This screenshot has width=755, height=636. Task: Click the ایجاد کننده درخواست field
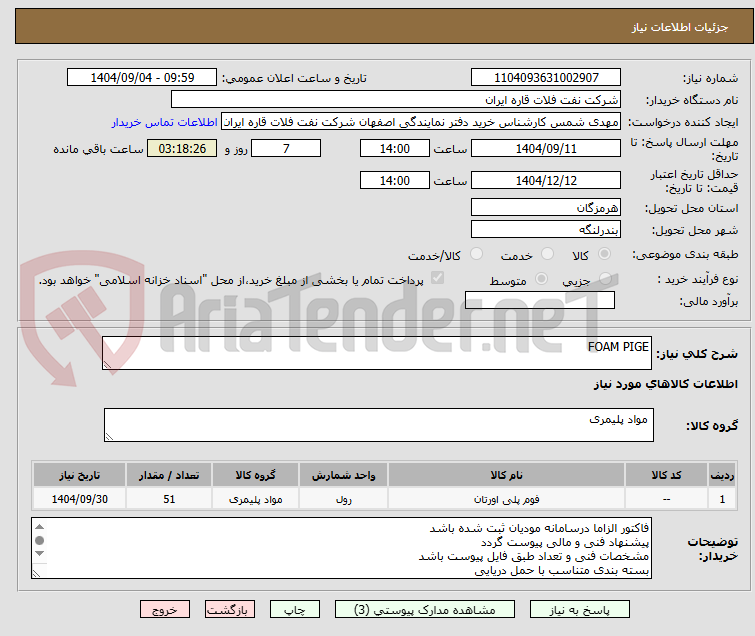[420, 122]
